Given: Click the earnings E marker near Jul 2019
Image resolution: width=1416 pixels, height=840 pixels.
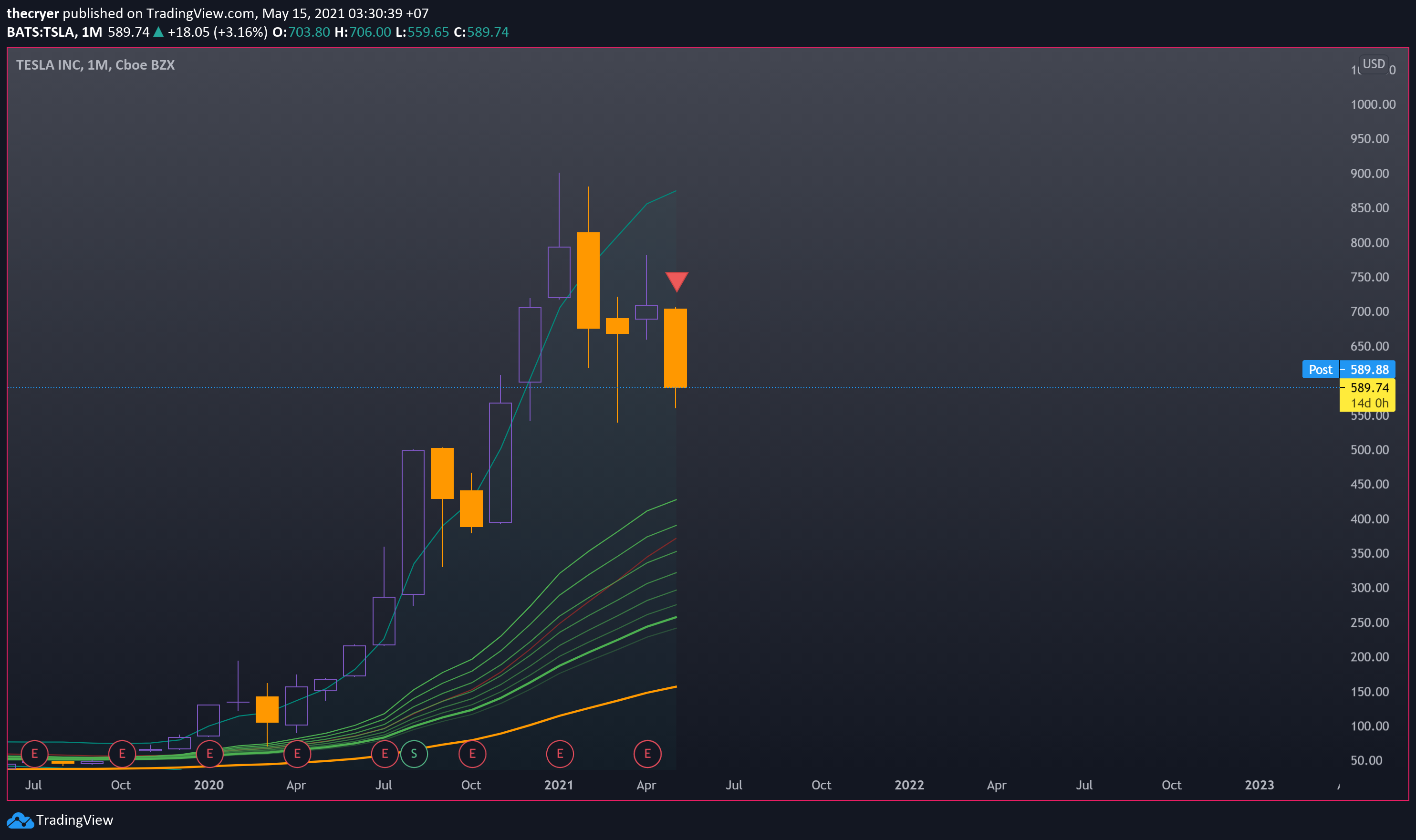Looking at the screenshot, I should [x=34, y=754].
